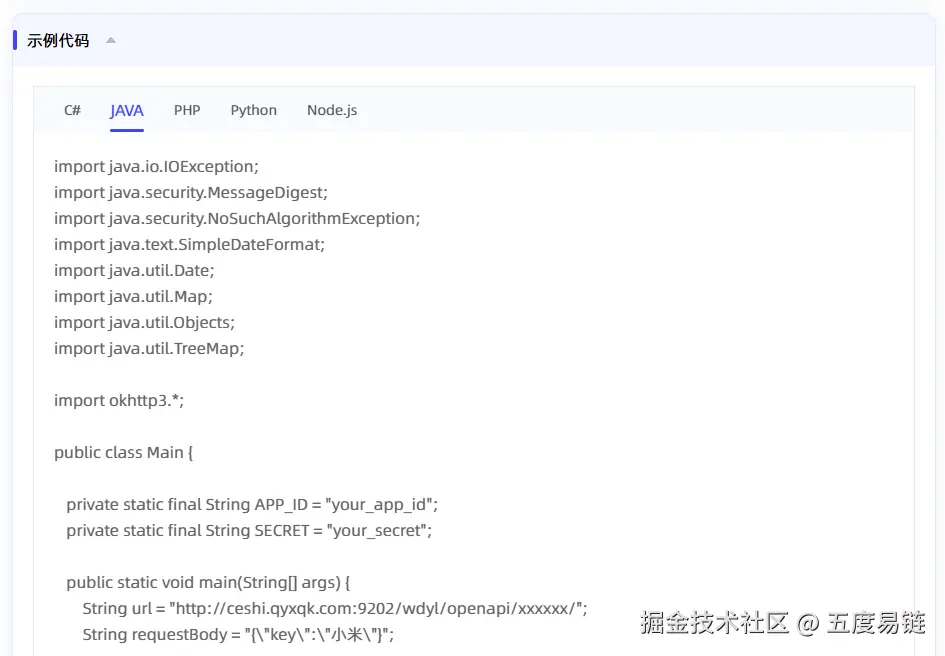The image size is (945, 656).
Task: Click the import java.util.TreeMap; line
Action: click(149, 348)
